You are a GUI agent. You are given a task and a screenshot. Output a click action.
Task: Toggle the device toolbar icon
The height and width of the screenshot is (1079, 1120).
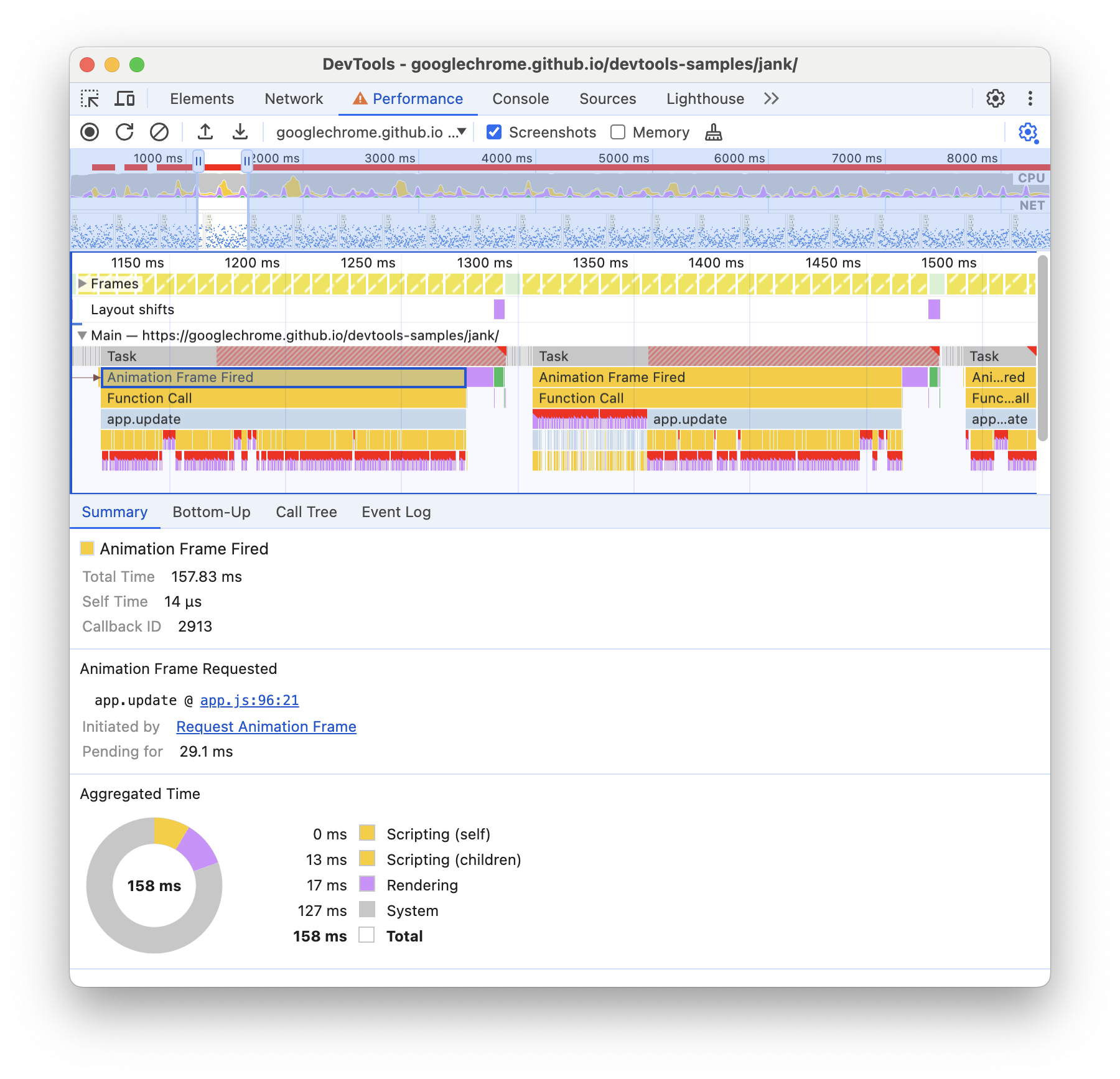point(125,99)
